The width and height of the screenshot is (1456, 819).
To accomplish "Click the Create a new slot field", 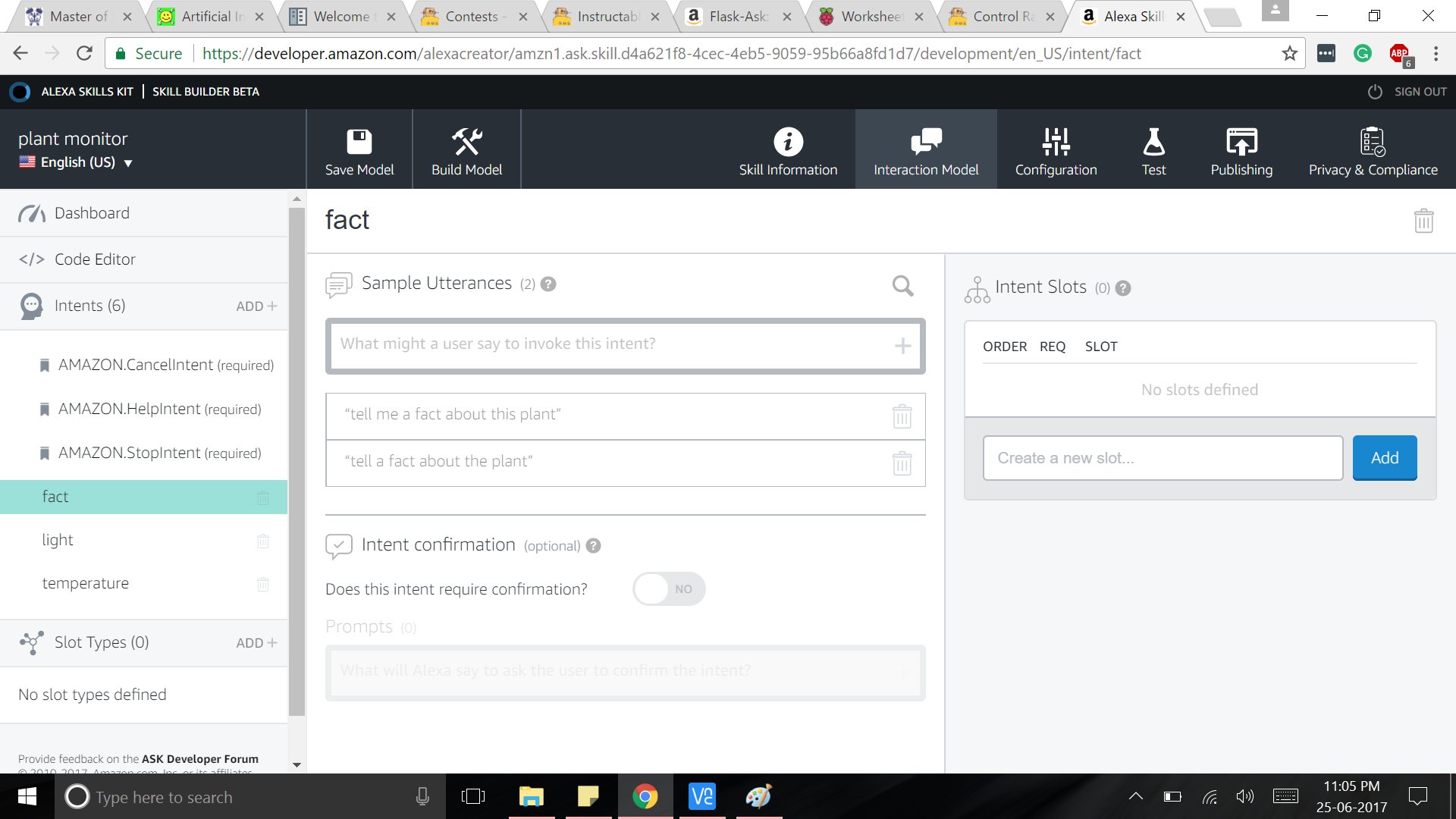I will [1162, 458].
